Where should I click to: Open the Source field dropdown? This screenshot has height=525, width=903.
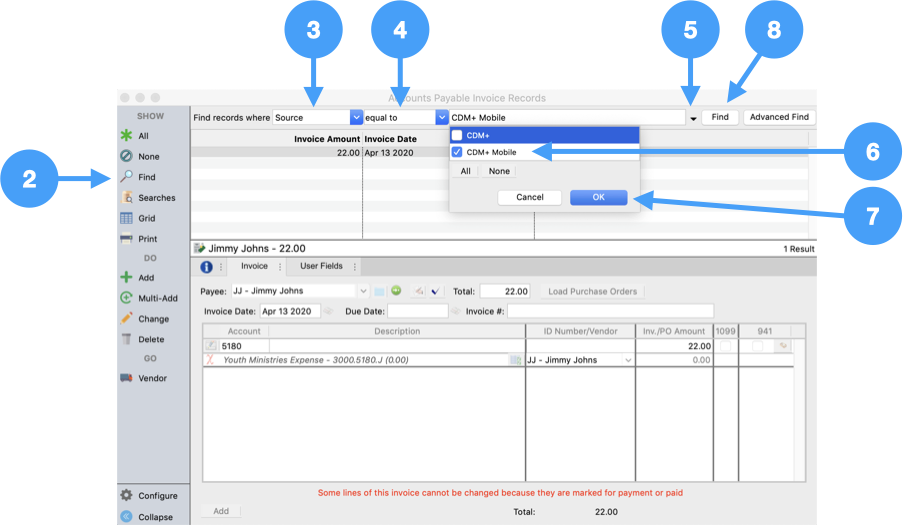click(356, 117)
